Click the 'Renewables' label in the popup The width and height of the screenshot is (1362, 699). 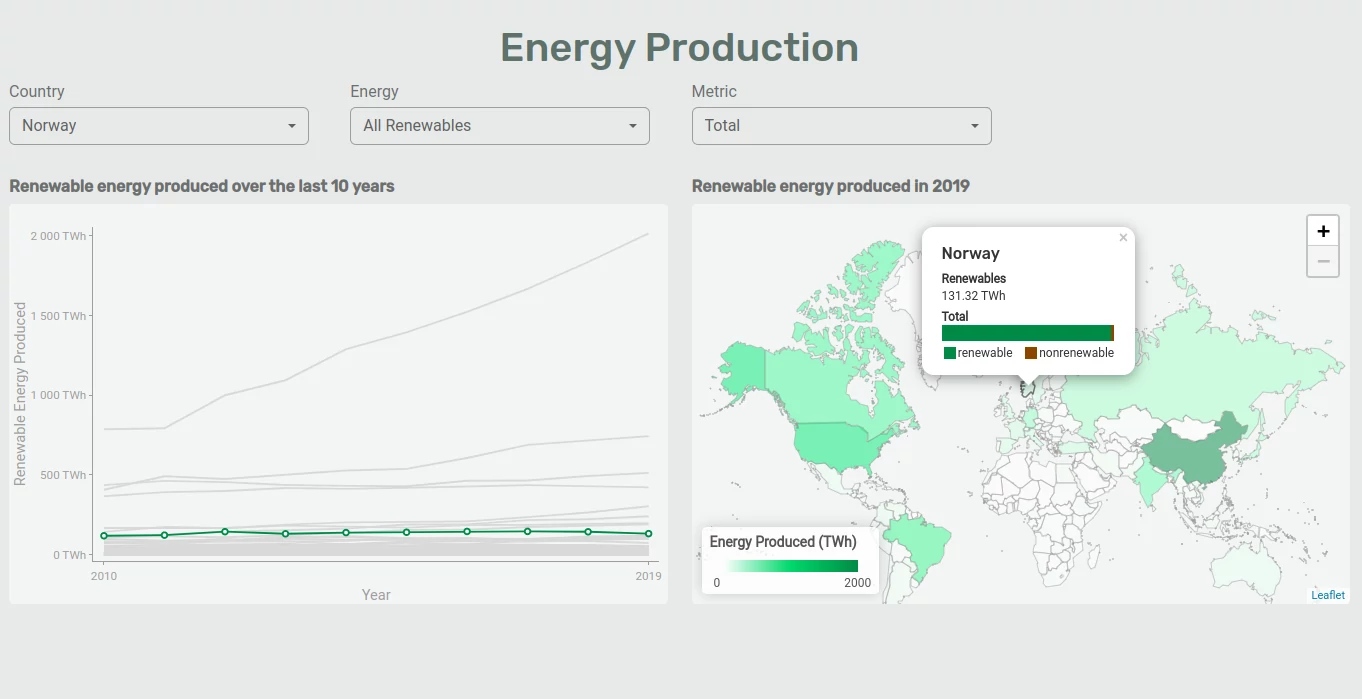pos(974,278)
